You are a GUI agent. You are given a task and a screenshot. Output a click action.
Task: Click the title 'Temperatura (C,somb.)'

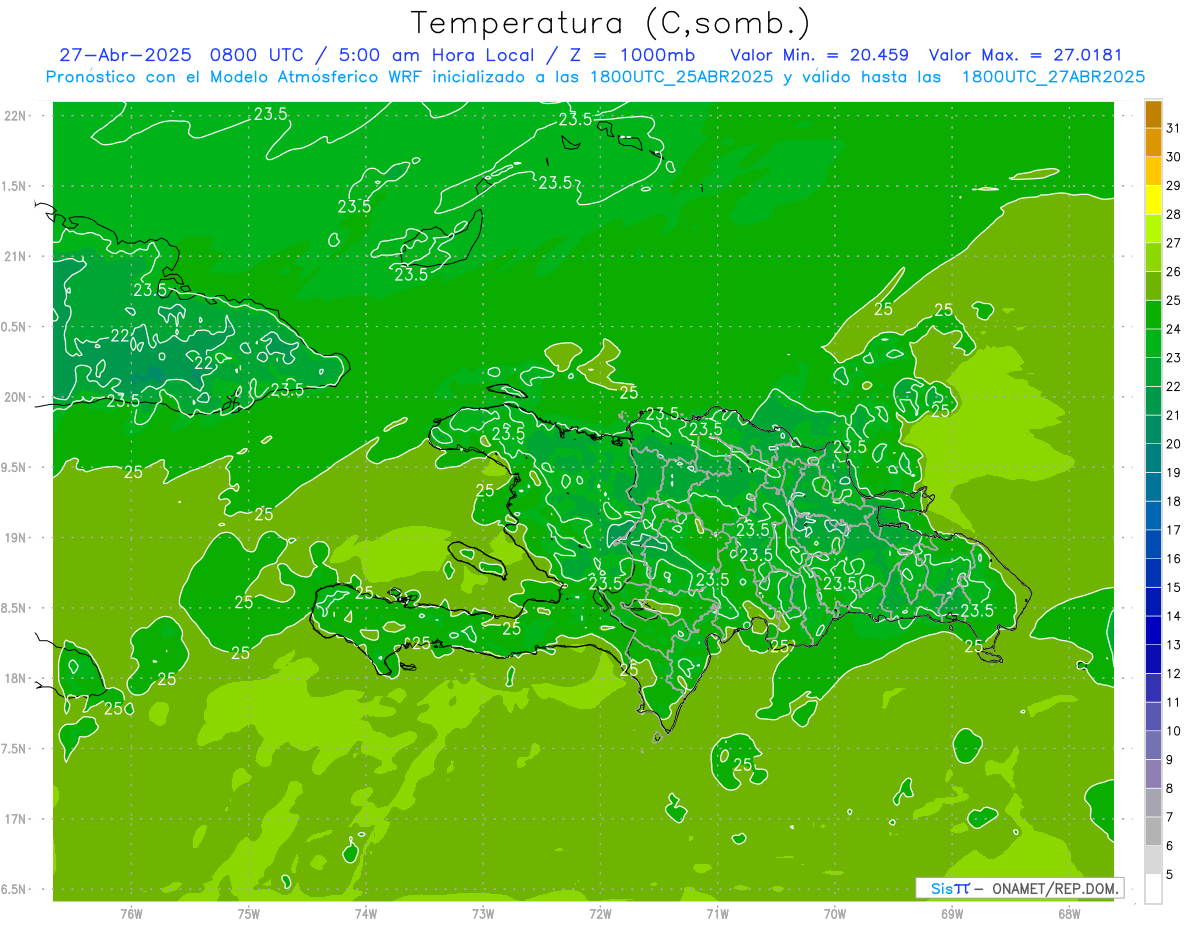click(x=611, y=23)
